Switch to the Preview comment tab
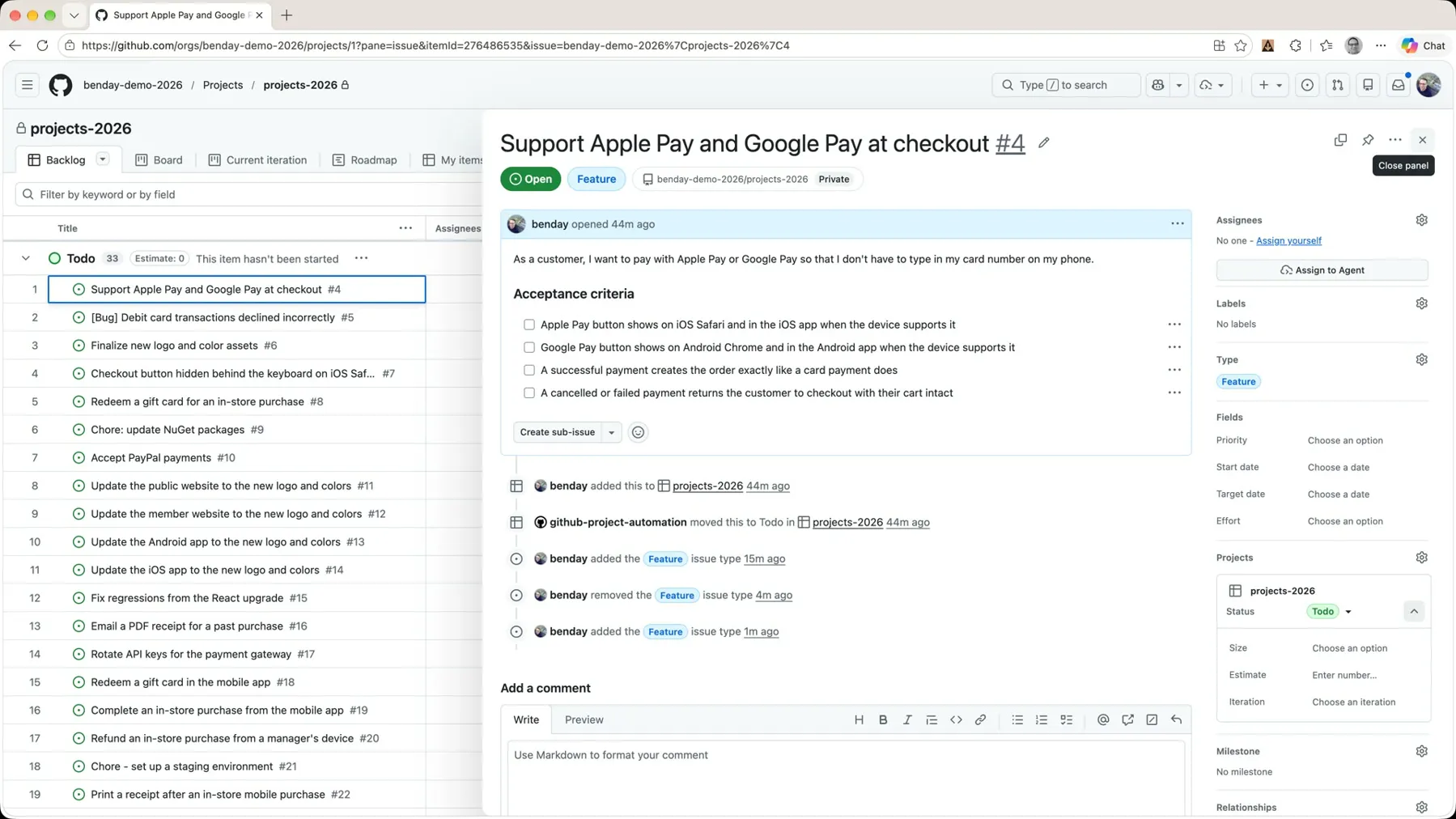Image resolution: width=1456 pixels, height=819 pixels. click(x=584, y=719)
